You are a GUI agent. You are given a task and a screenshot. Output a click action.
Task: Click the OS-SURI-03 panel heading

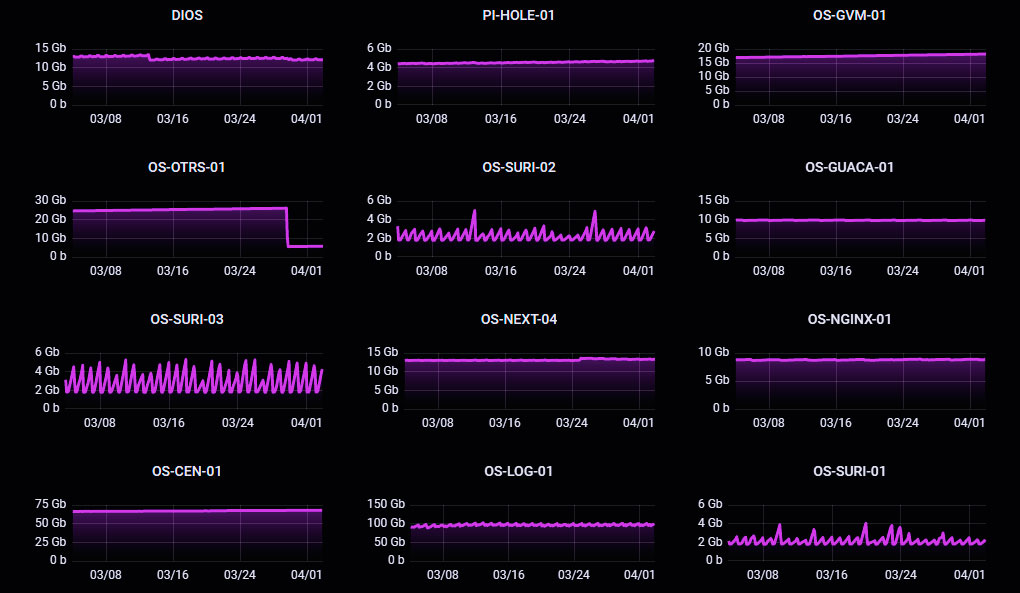(187, 319)
